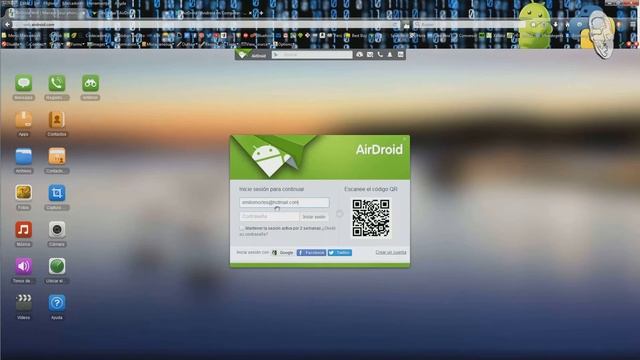Click the browser address bar
Screen dimensions: 640x360
pyautogui.click(x=206, y=25)
